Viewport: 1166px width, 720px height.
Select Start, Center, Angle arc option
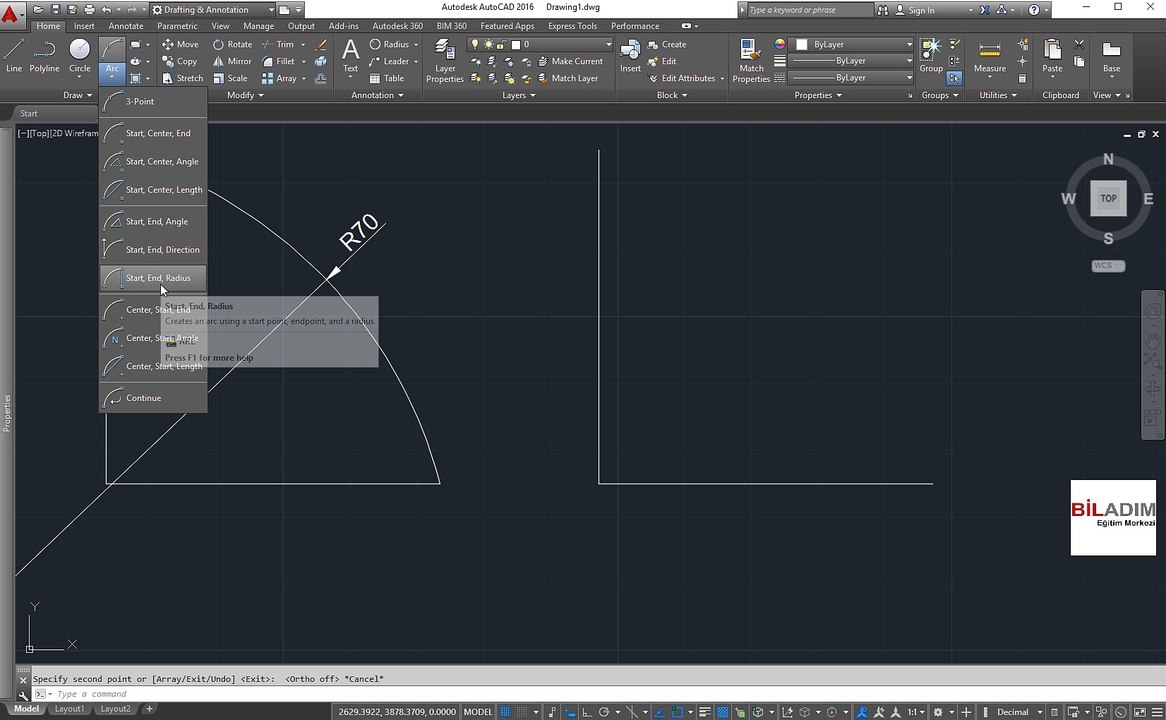[x=153, y=161]
